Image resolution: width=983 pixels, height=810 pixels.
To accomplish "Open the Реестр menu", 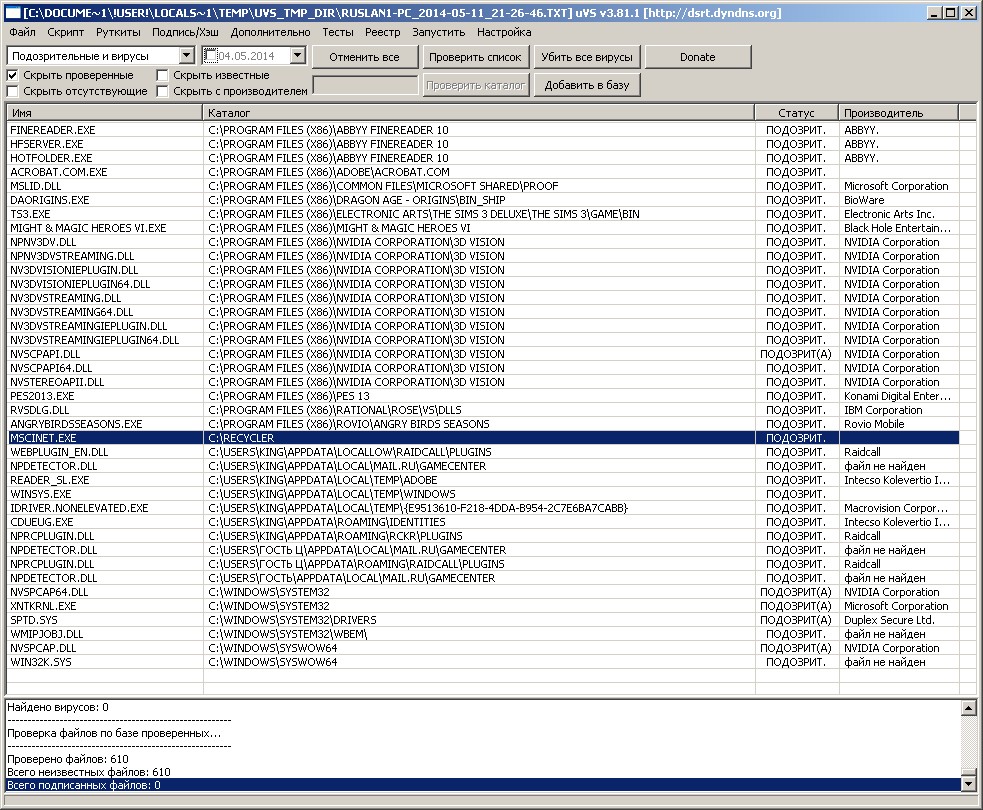I will click(382, 32).
